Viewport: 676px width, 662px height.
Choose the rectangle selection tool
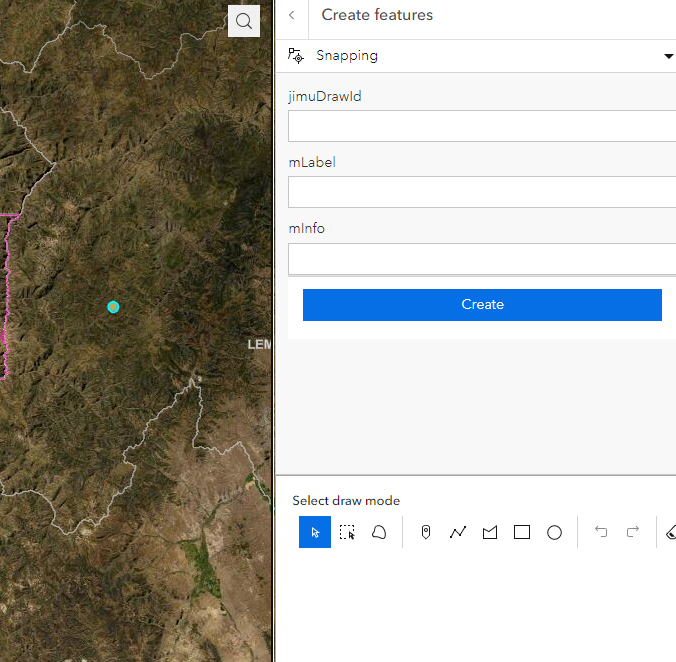pyautogui.click(x=347, y=532)
